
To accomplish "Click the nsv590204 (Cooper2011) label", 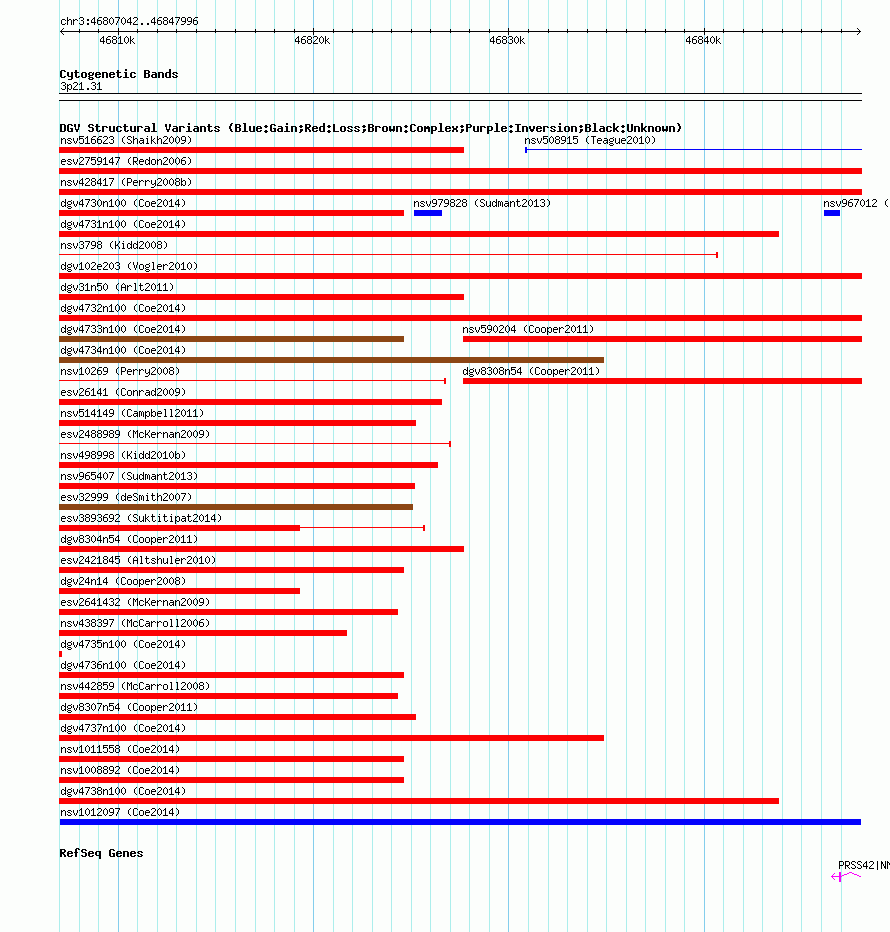I will coord(528,329).
